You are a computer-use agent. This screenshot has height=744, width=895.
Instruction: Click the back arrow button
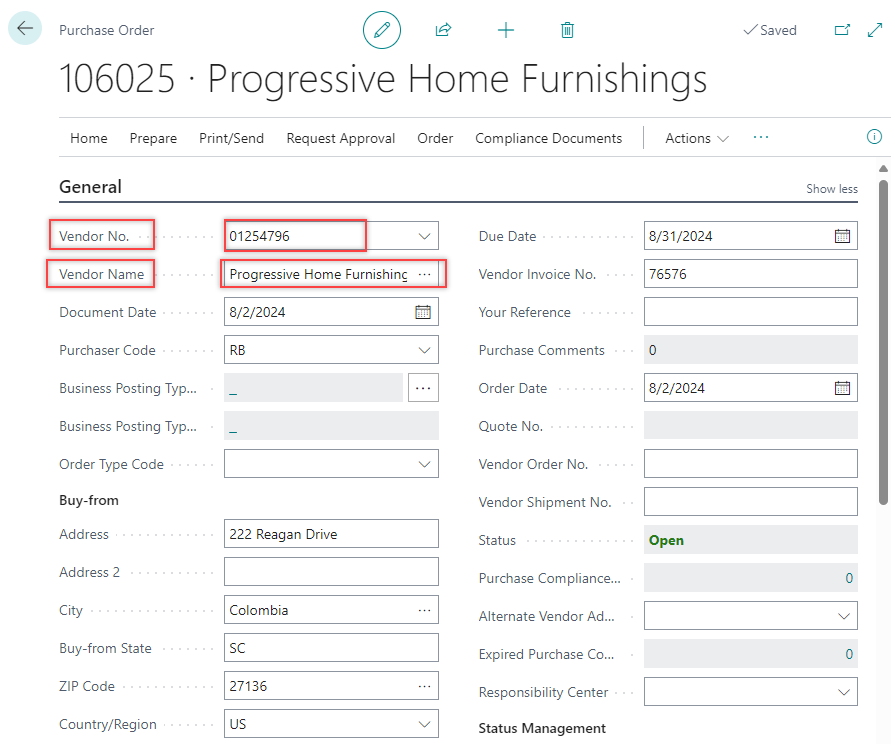(25, 29)
